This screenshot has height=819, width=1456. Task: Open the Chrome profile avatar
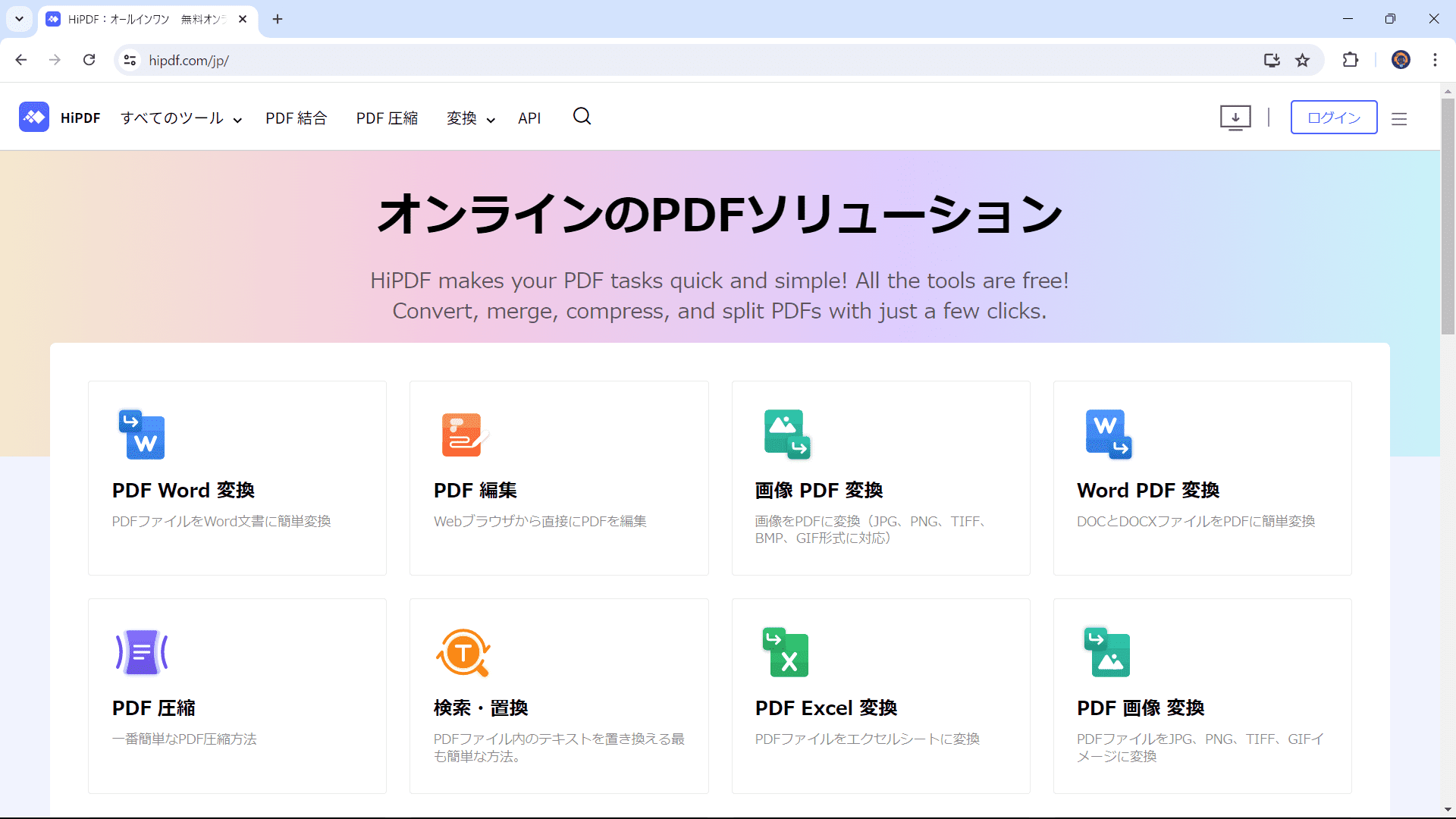point(1401,60)
